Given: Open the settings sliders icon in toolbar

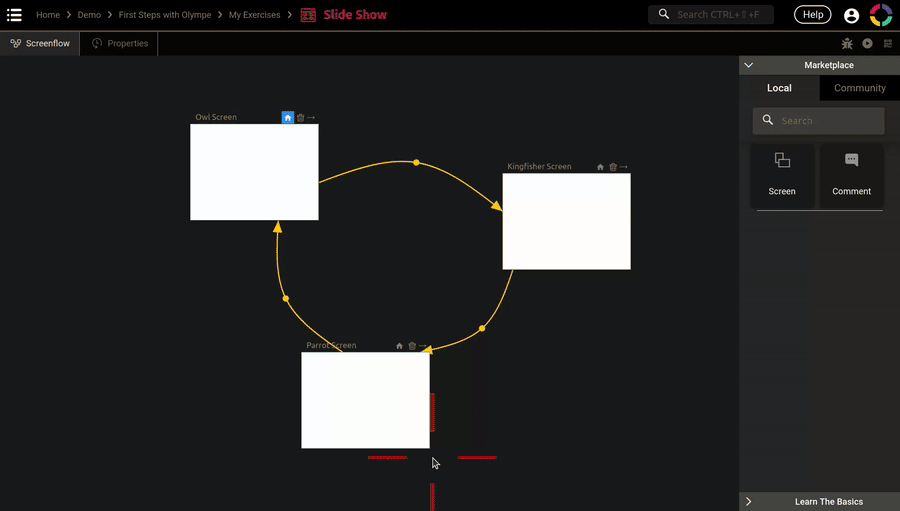Looking at the screenshot, I should pyautogui.click(x=888, y=44).
